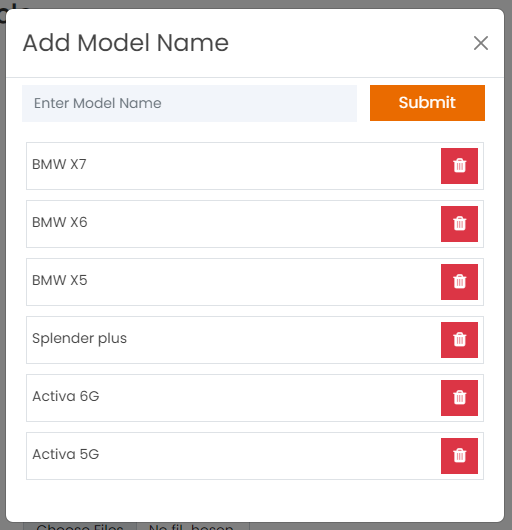The height and width of the screenshot is (530, 512).
Task: Remove BMW X6 using its trash icon
Action: tap(459, 224)
